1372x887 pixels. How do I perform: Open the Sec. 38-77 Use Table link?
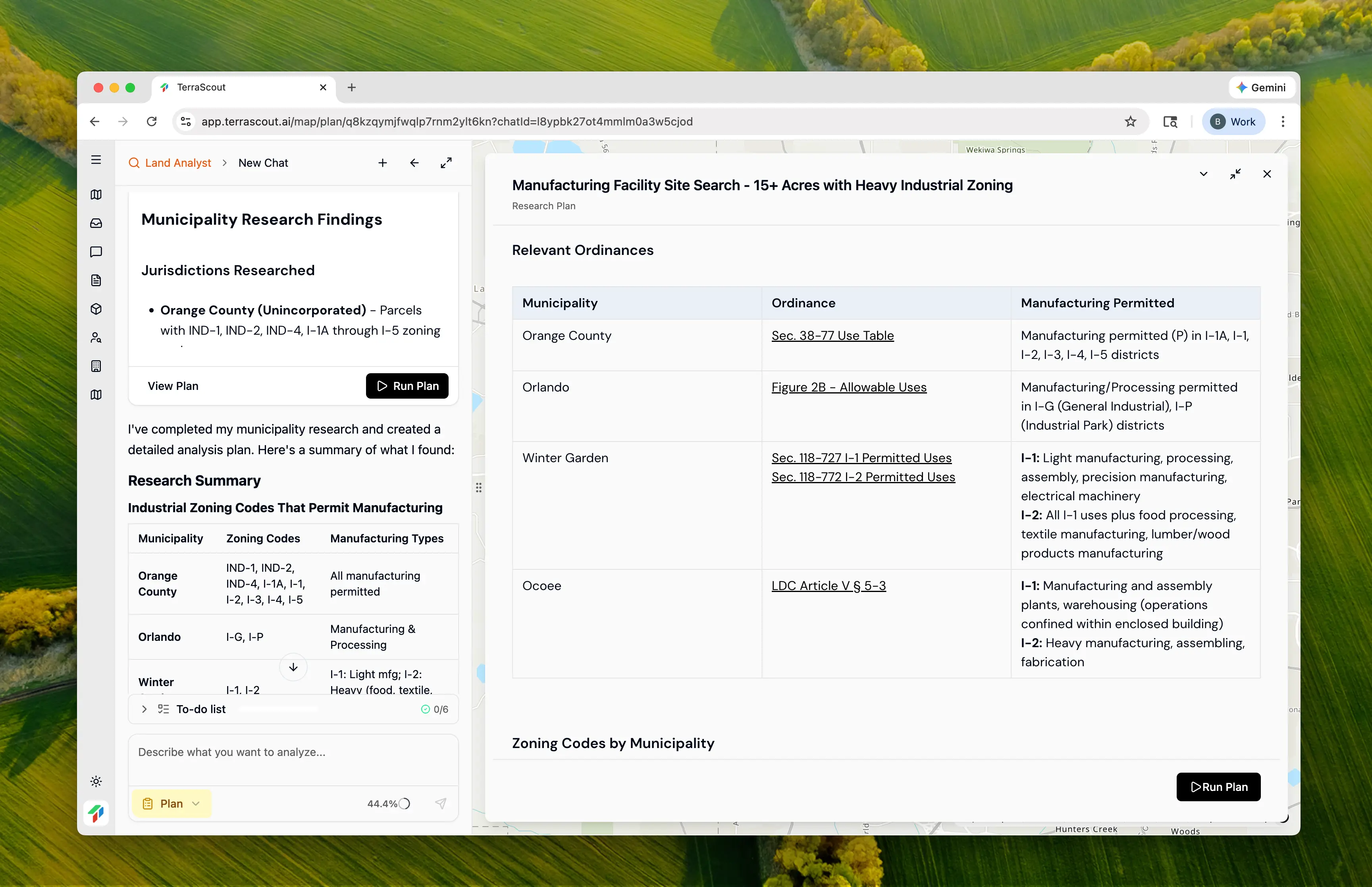832,336
